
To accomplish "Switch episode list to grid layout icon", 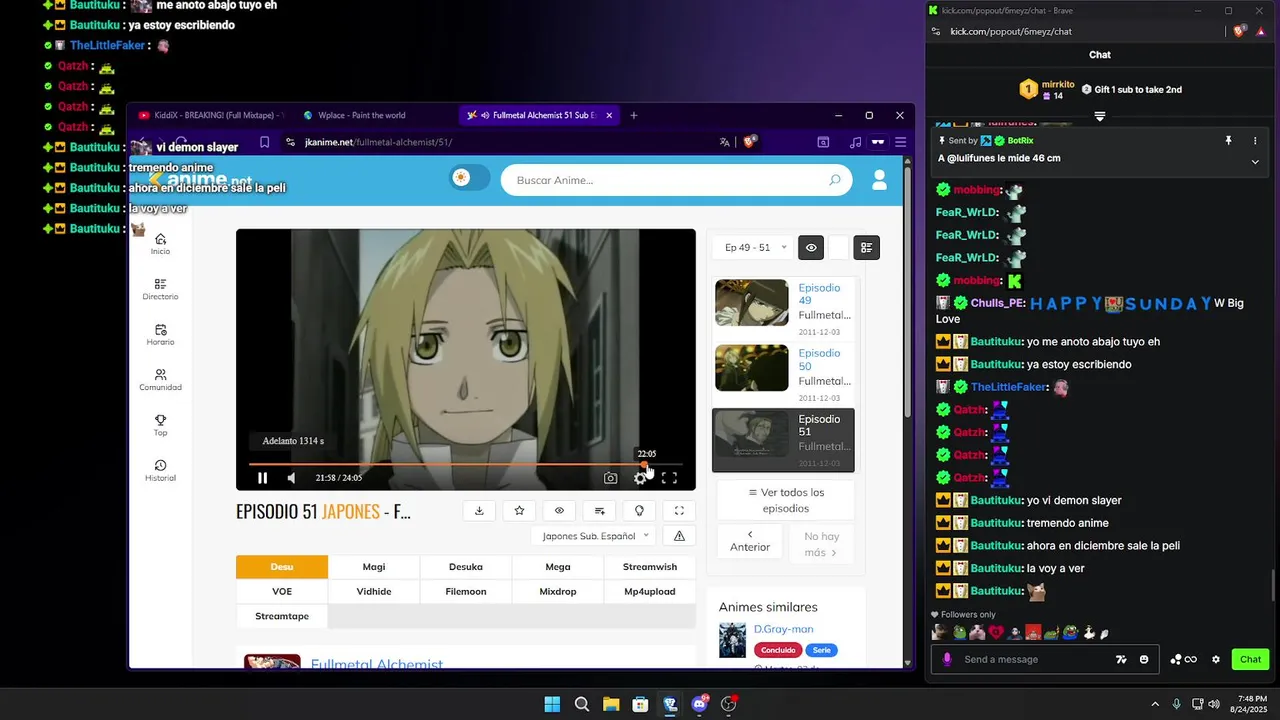I will (867, 247).
